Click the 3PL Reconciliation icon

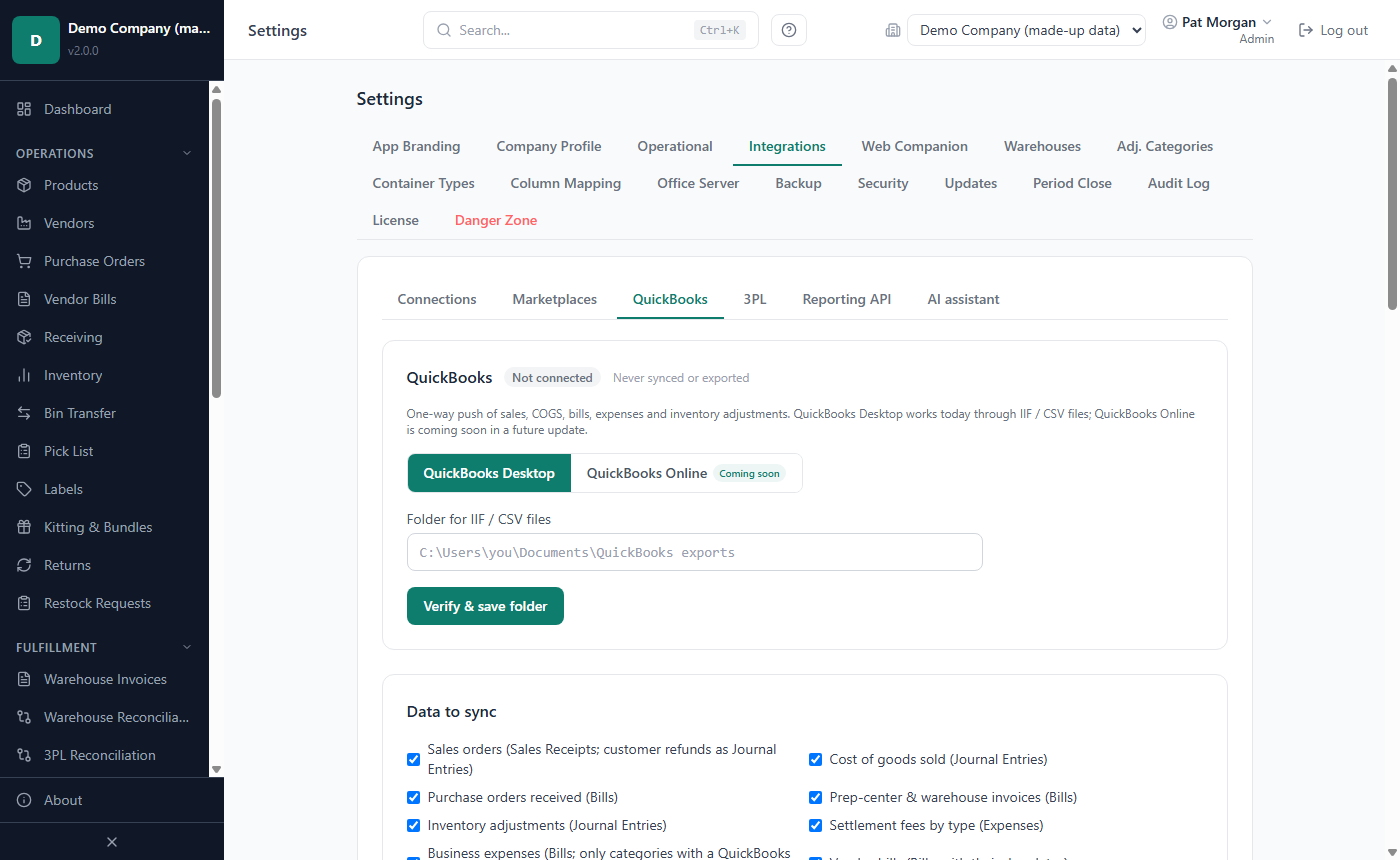[x=24, y=755]
